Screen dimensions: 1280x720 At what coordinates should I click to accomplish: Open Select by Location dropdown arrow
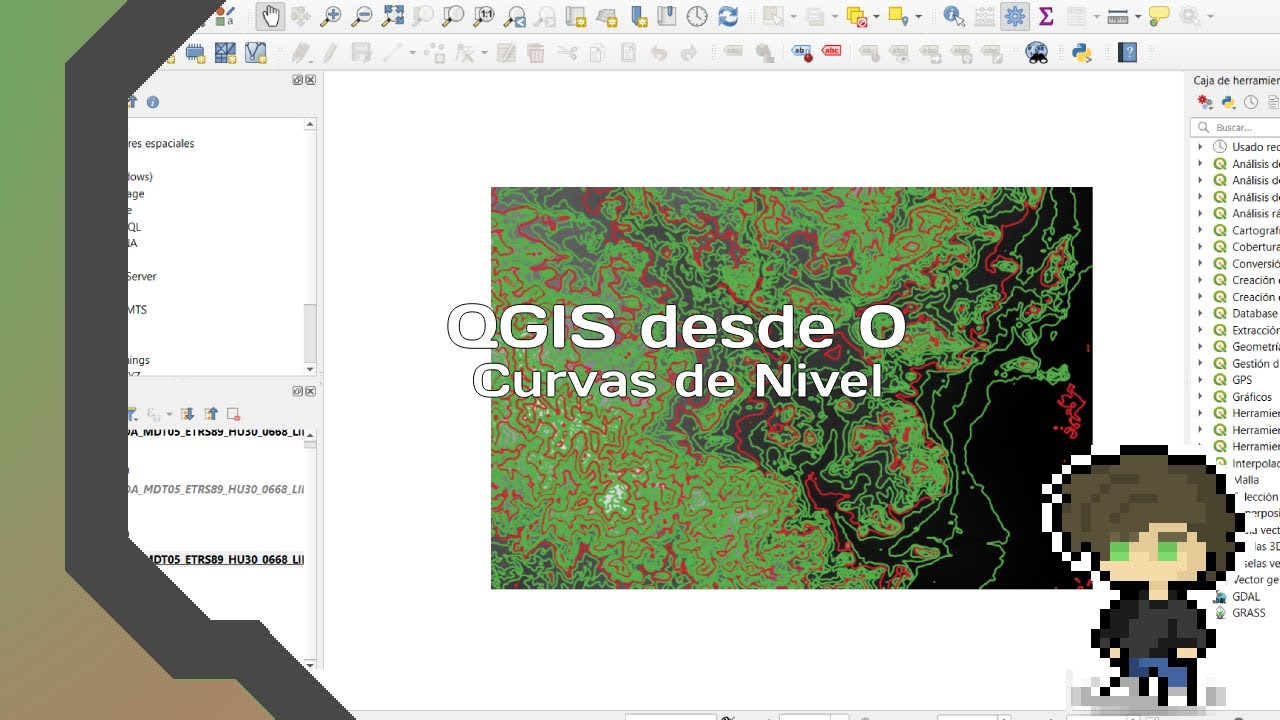919,16
